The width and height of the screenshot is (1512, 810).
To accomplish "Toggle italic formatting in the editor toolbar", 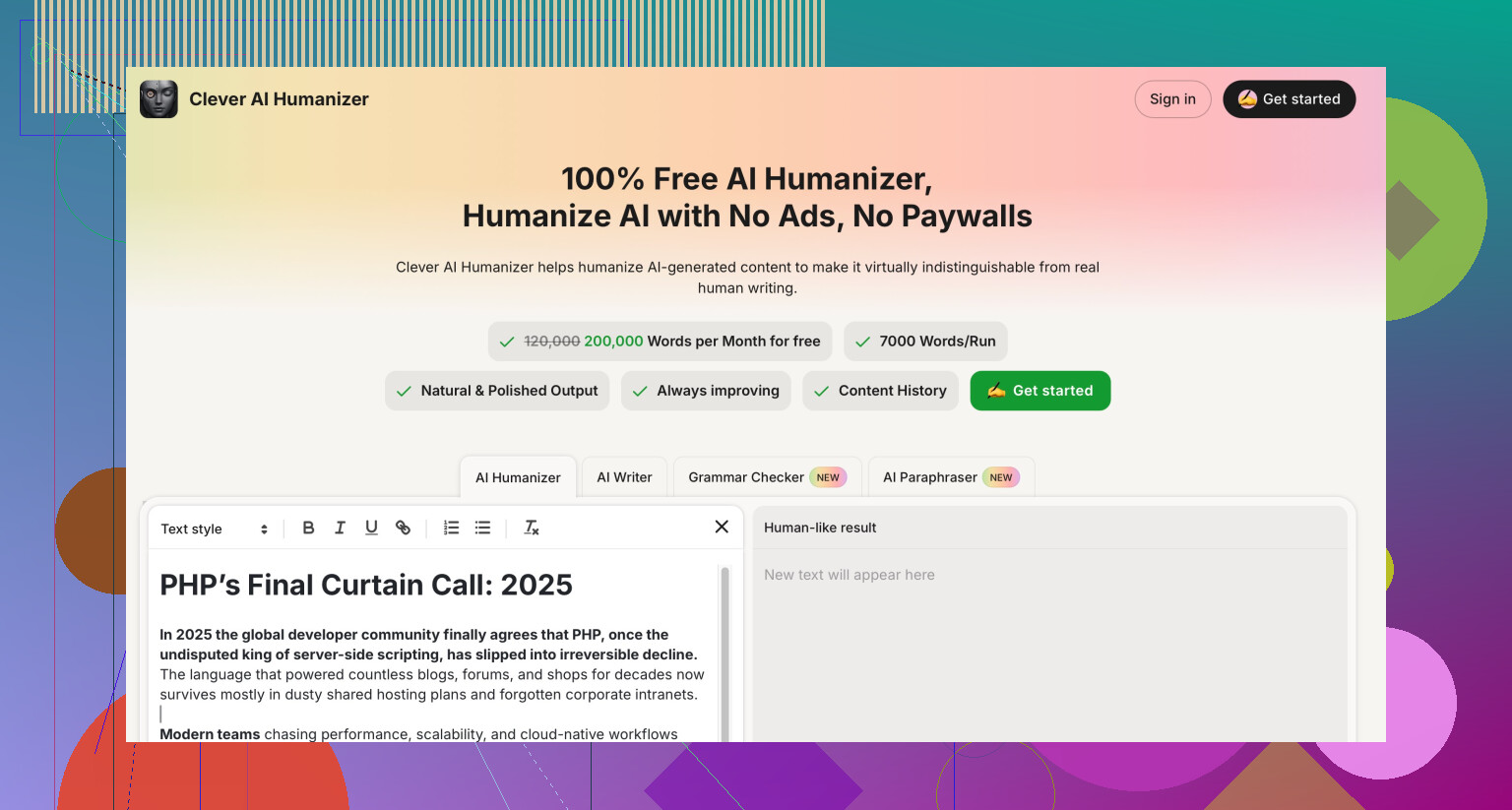I will 340,529.
